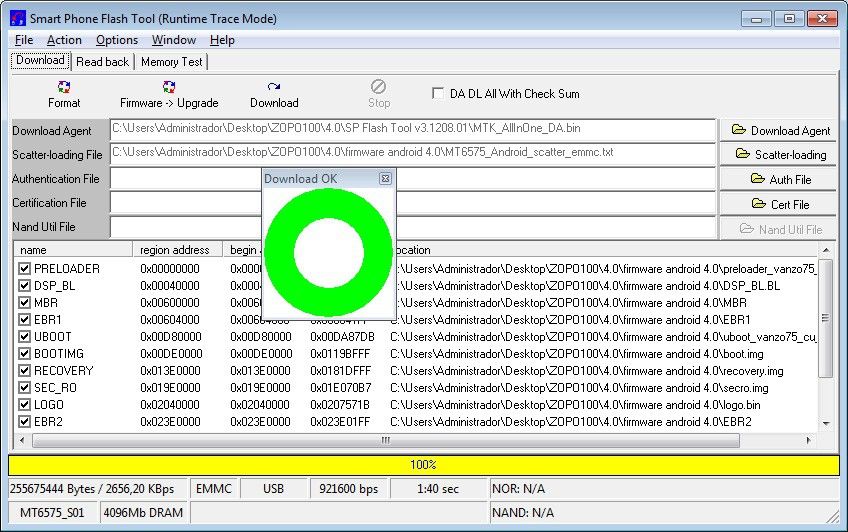
Task: Click the logo.bin file path
Action: point(575,404)
